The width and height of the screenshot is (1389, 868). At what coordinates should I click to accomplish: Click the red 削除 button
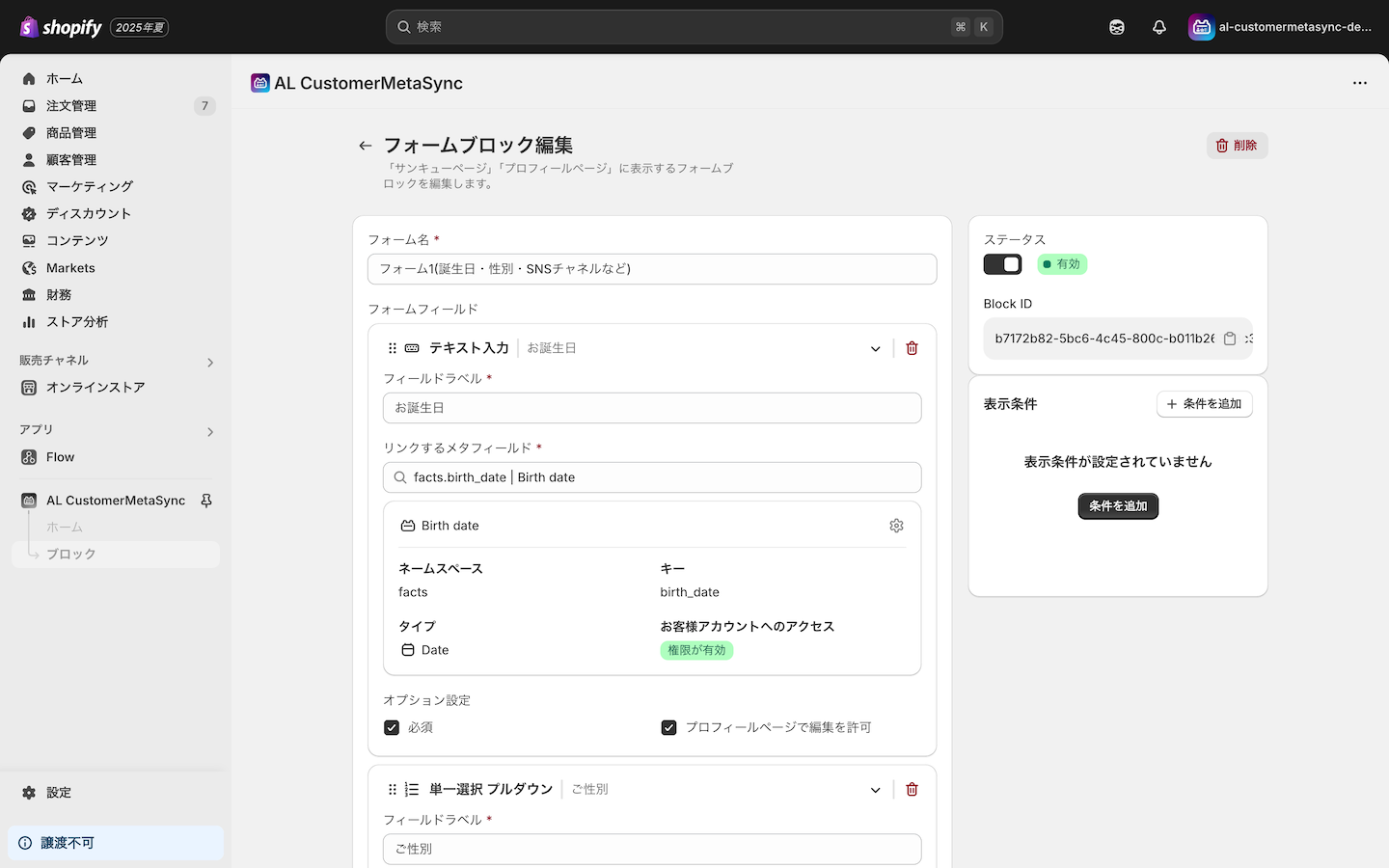click(1237, 146)
